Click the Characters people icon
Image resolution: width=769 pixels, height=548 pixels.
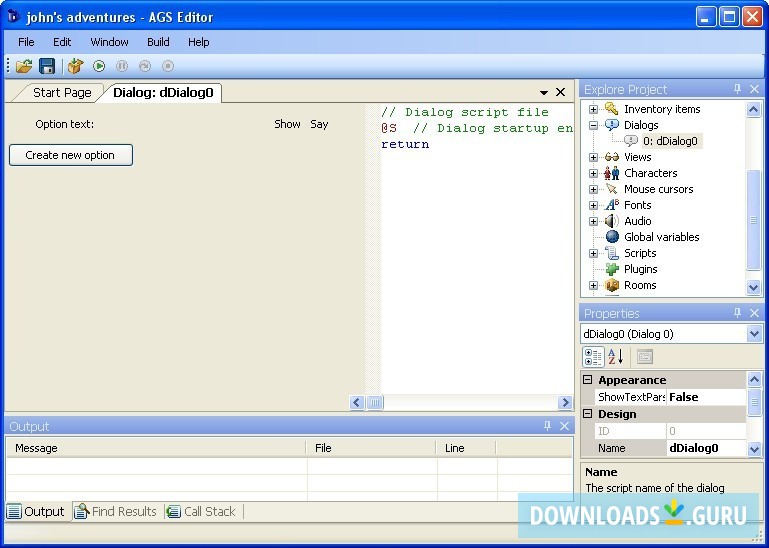[612, 173]
